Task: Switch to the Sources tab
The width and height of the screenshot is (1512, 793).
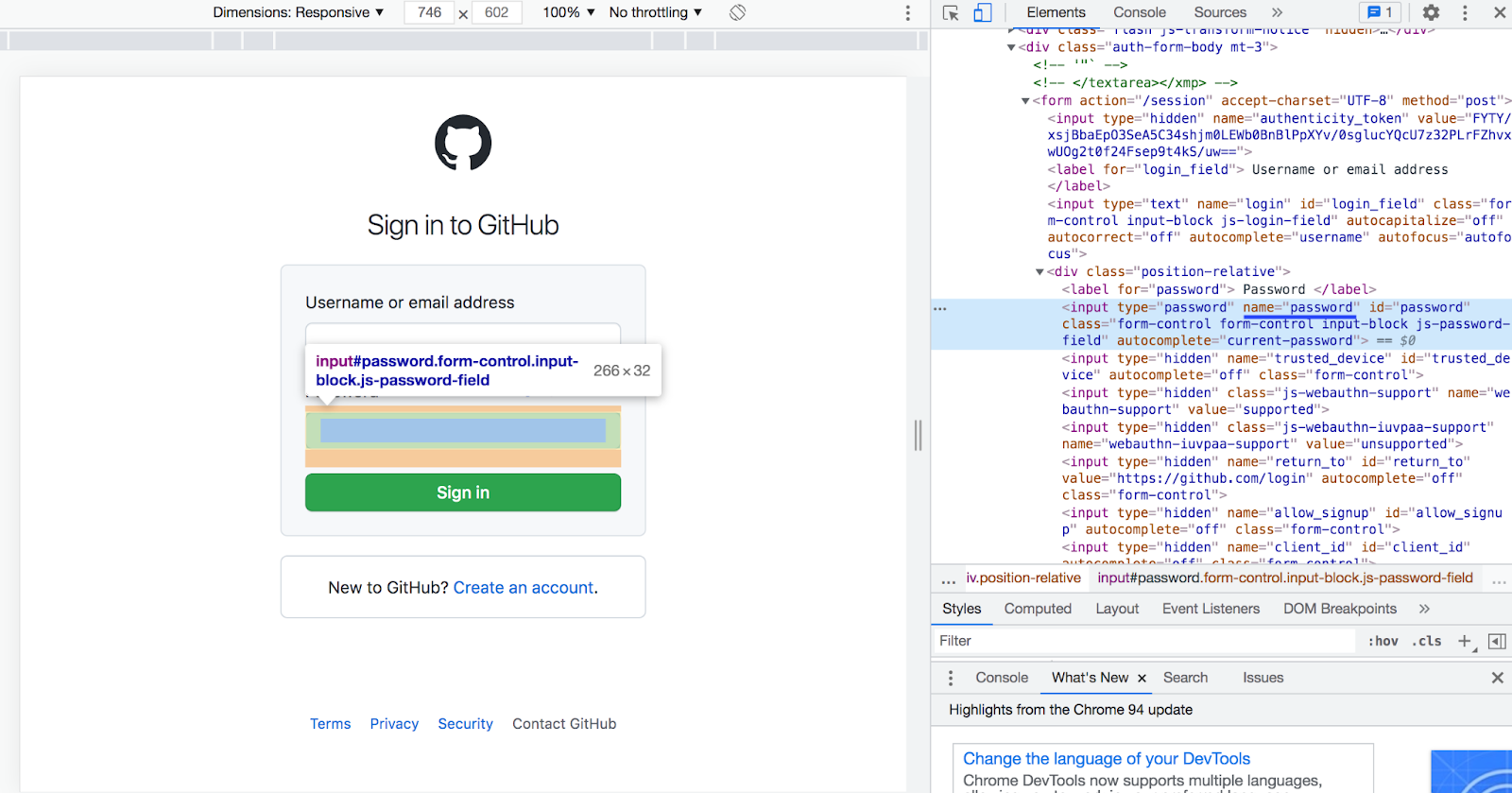Action: pos(1220,12)
